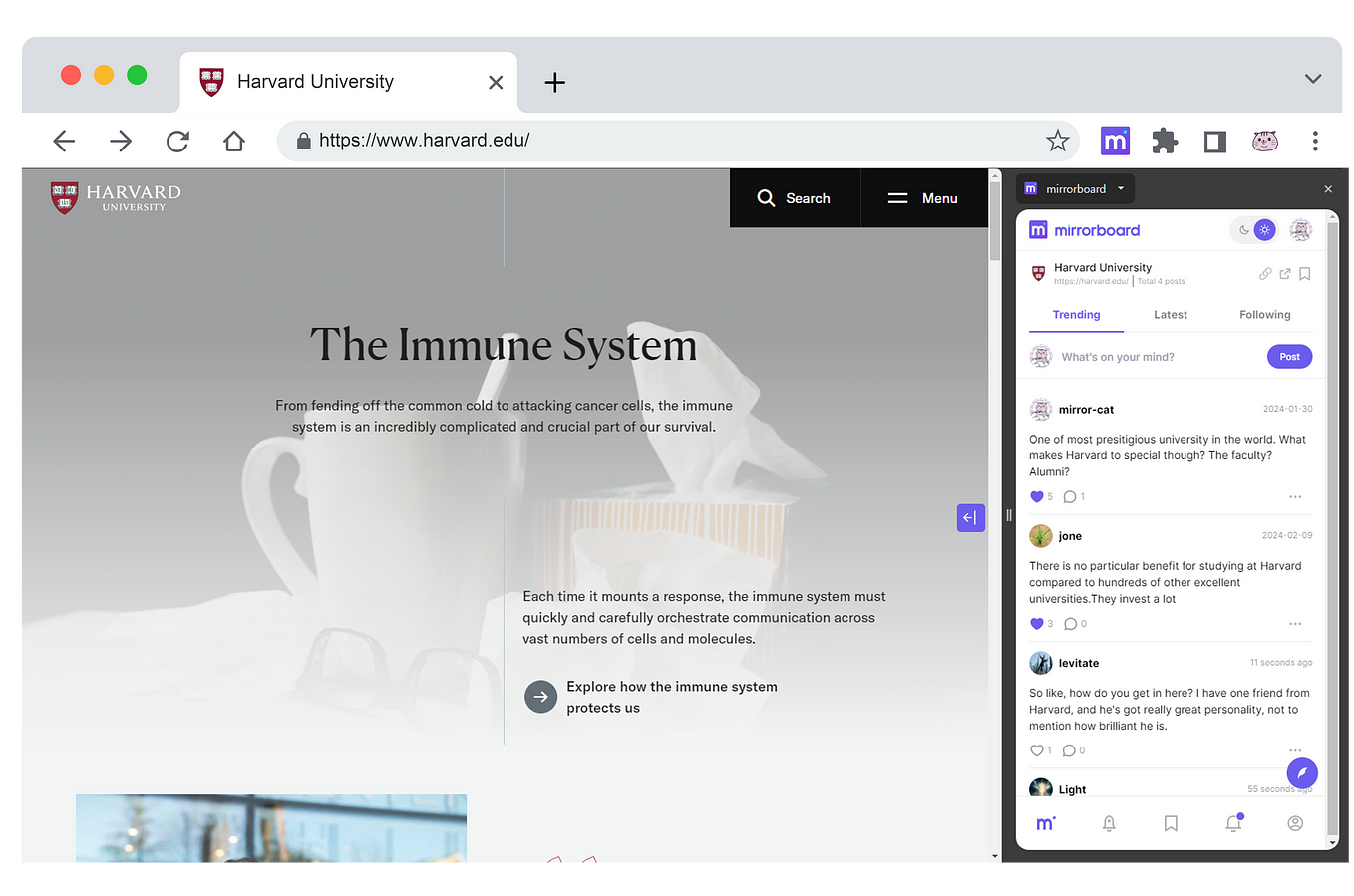
Task: Go to mirrorboard home in bottom bar
Action: pos(1046,823)
